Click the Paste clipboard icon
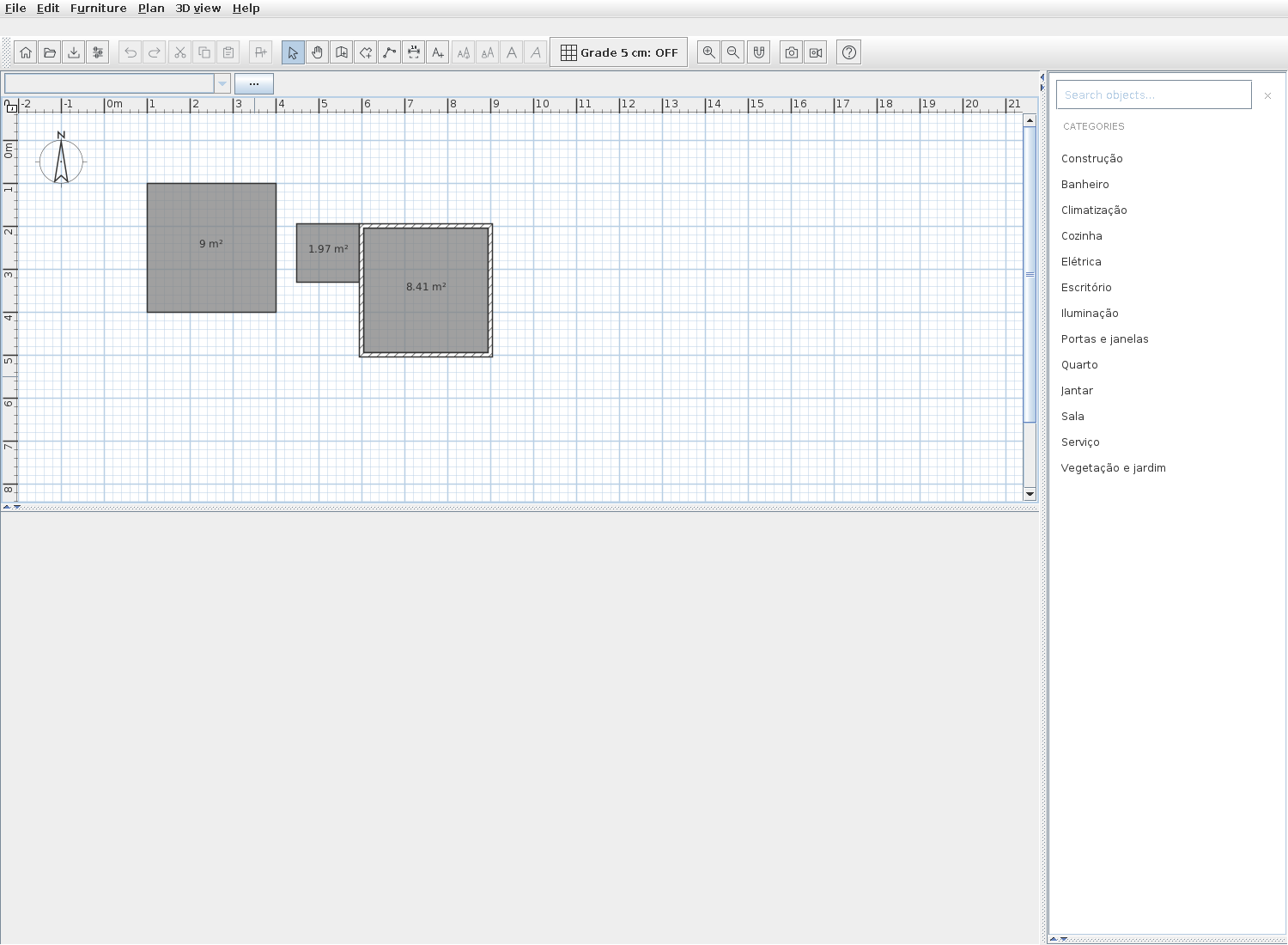 click(228, 52)
